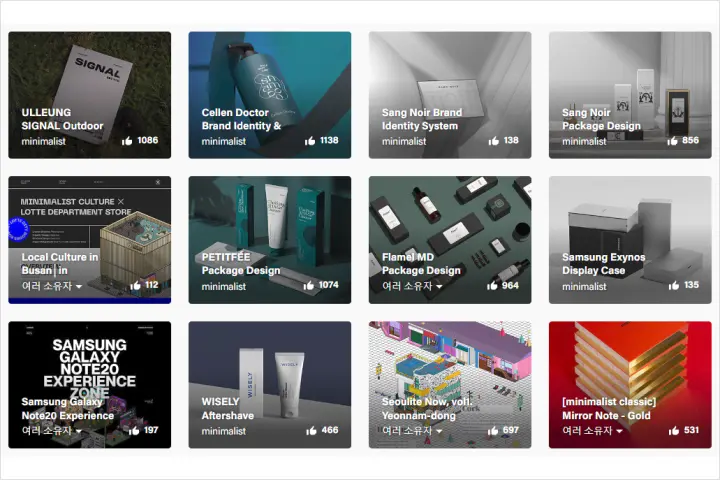Image resolution: width=720 pixels, height=480 pixels.
Task: Like the PETITFEE Package Design project
Action: (309, 285)
